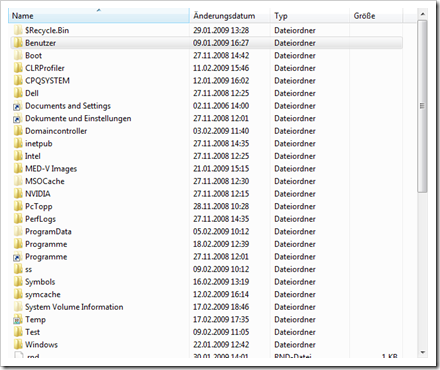This screenshot has height=370, width=440.
Task: Click the date 12.02.2009 16:14
Action: pyautogui.click(x=221, y=294)
